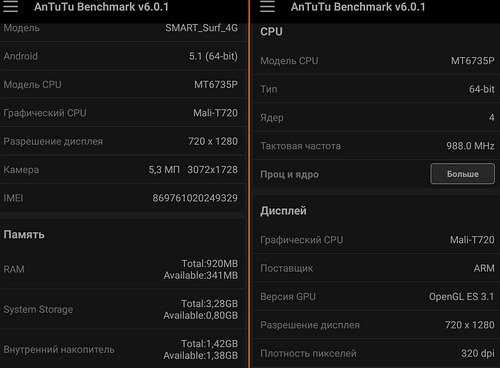Open hamburger menu in right AnTuTu screen
500x368 pixels.
tap(267, 6)
